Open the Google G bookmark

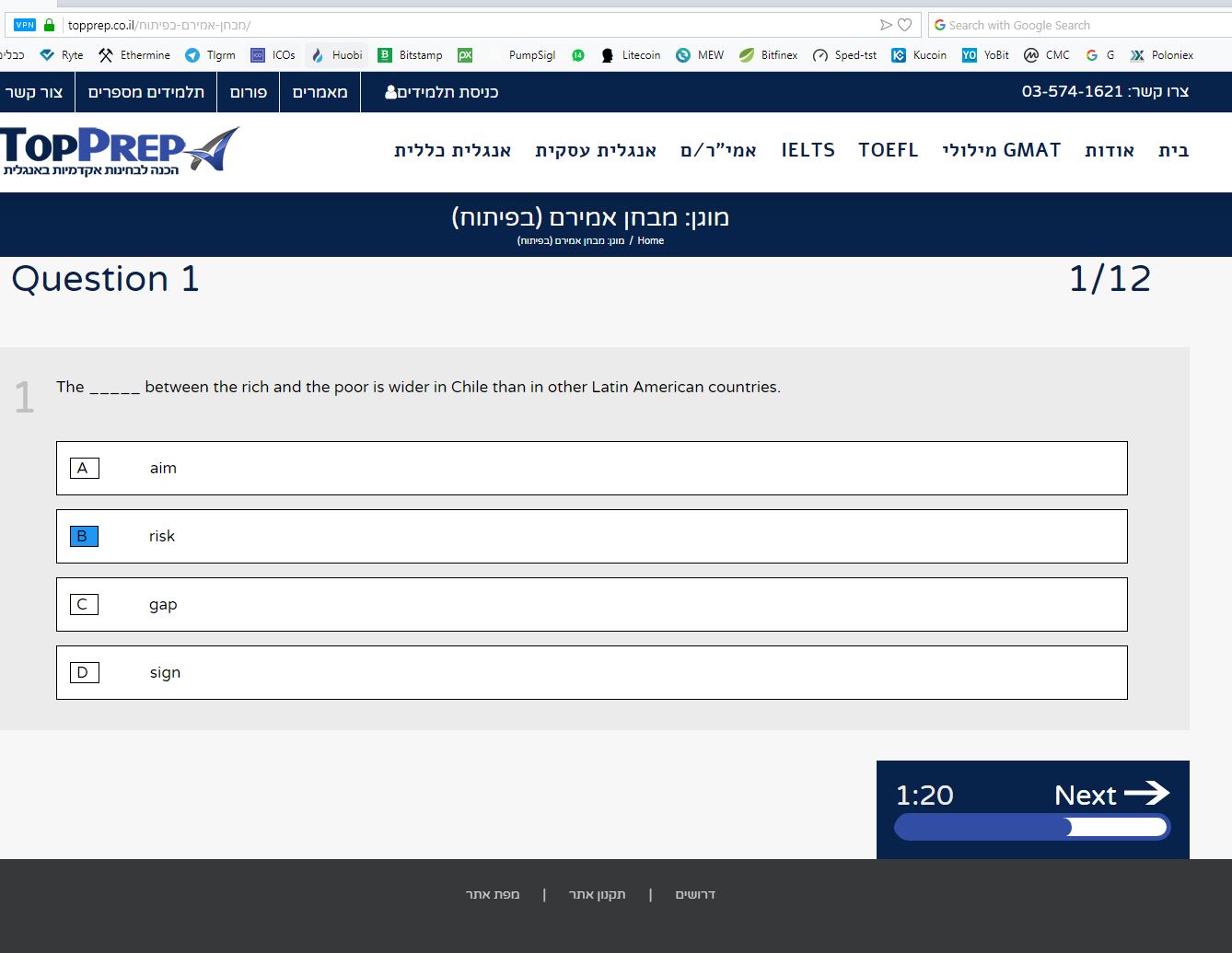click(x=1099, y=55)
